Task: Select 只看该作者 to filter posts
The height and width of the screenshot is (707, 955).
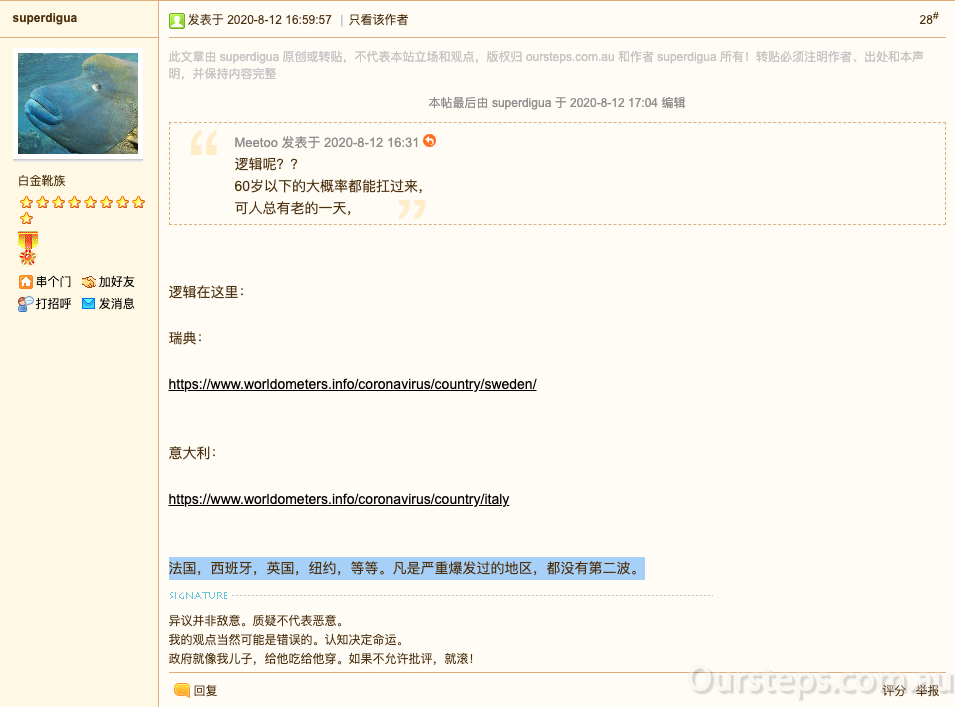Action: [378, 20]
